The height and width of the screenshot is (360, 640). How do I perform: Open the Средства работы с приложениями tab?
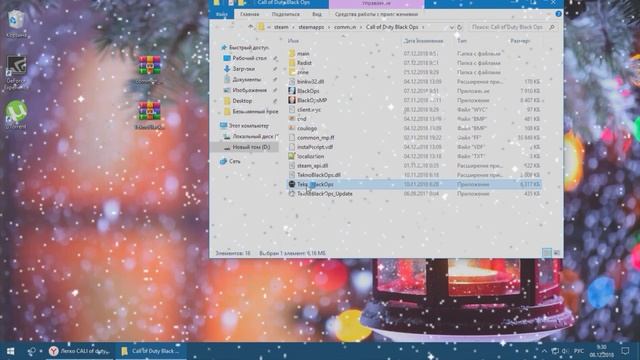376,14
